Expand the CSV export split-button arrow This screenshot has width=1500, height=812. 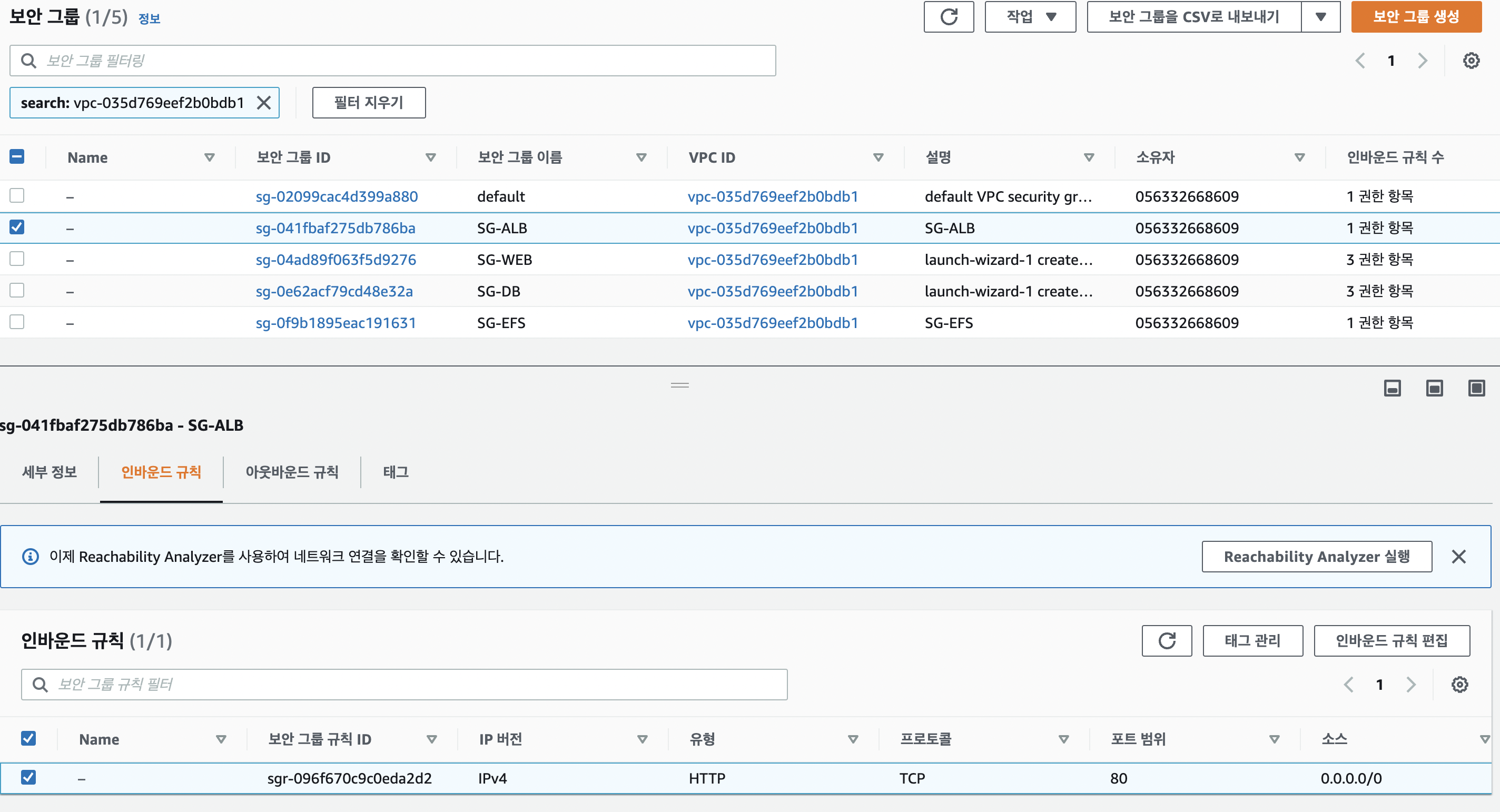click(x=1320, y=17)
